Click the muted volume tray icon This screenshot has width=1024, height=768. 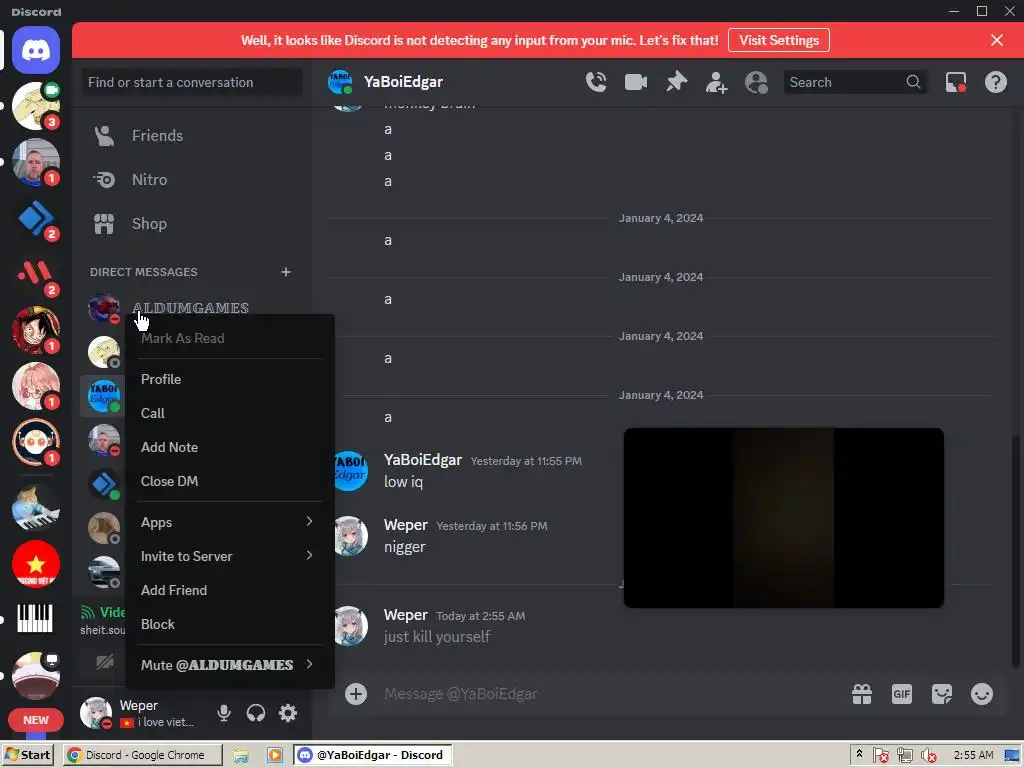(928, 756)
